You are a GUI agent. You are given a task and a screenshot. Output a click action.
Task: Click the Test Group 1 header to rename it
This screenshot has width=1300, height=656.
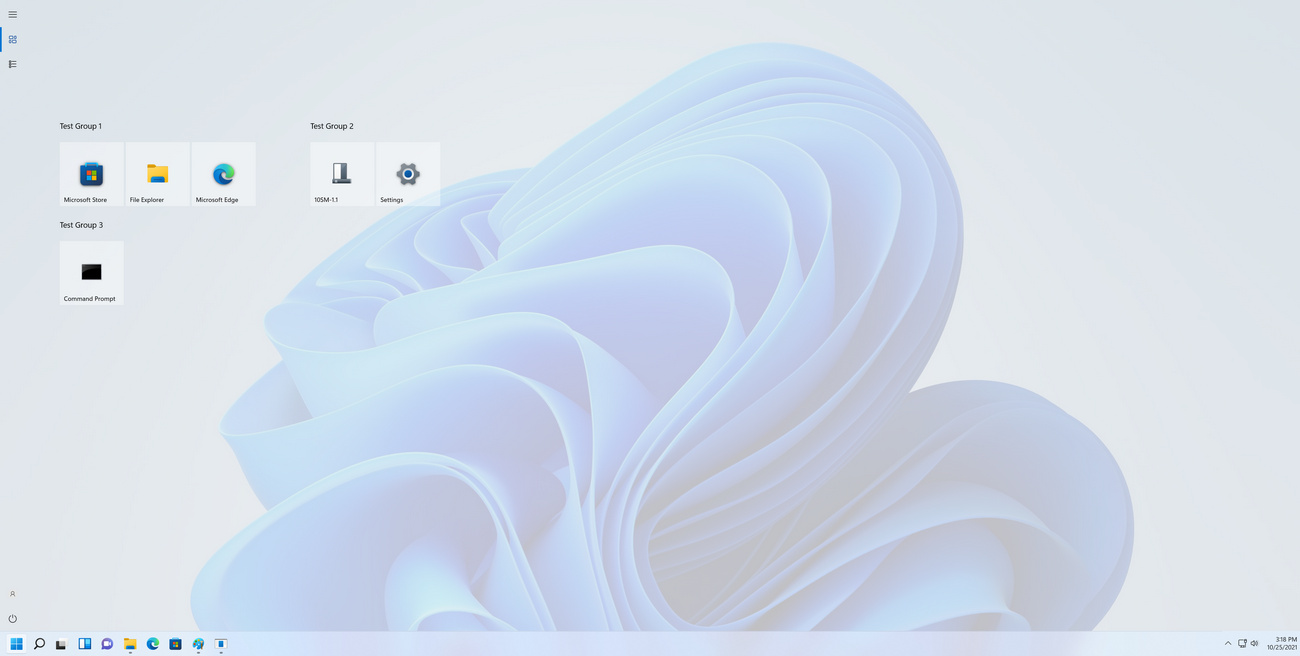[x=80, y=125]
